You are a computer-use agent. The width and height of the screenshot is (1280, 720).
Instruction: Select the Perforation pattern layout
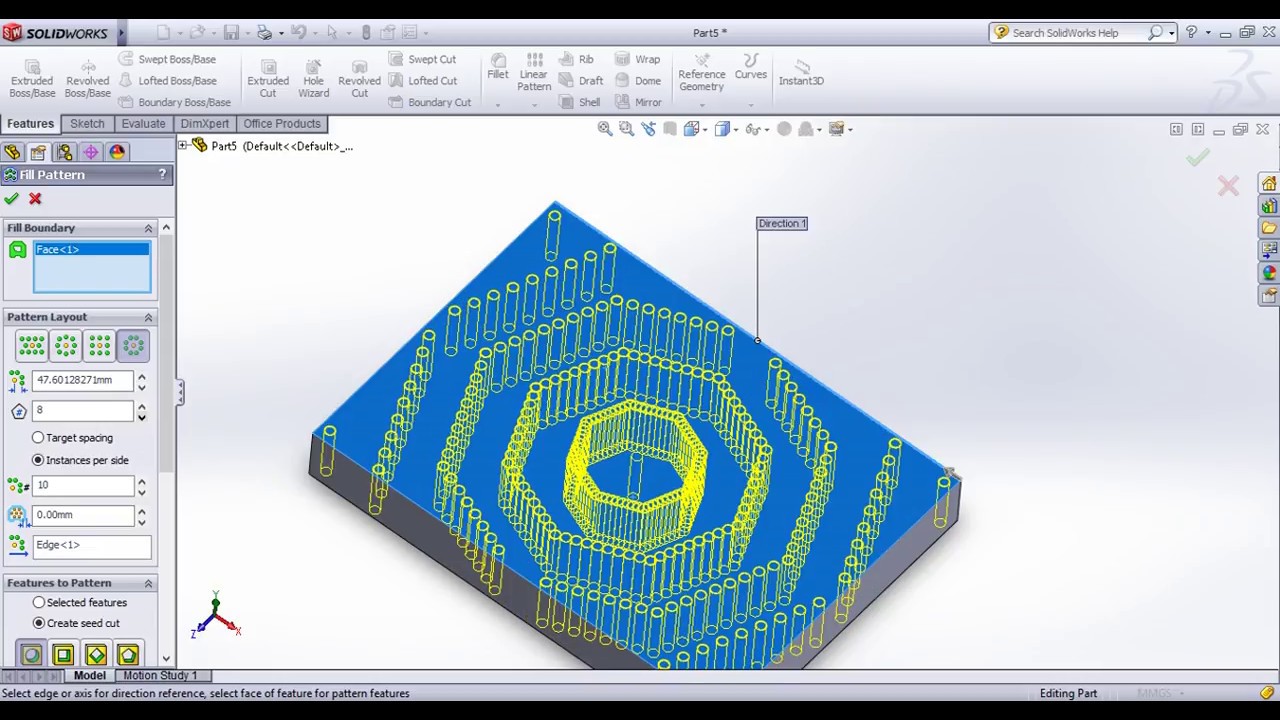[32, 346]
